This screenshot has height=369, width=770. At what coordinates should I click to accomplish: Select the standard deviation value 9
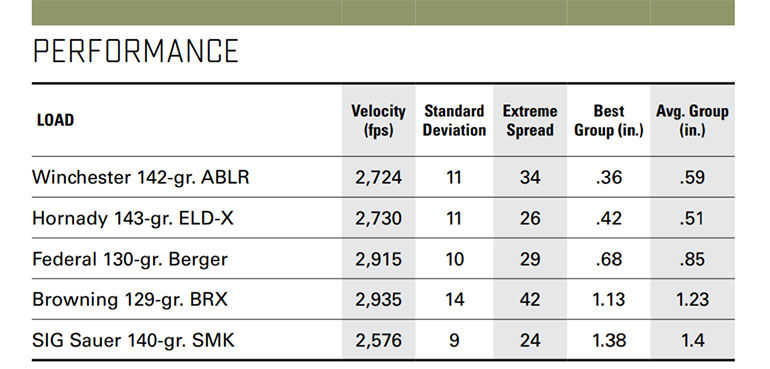454,341
